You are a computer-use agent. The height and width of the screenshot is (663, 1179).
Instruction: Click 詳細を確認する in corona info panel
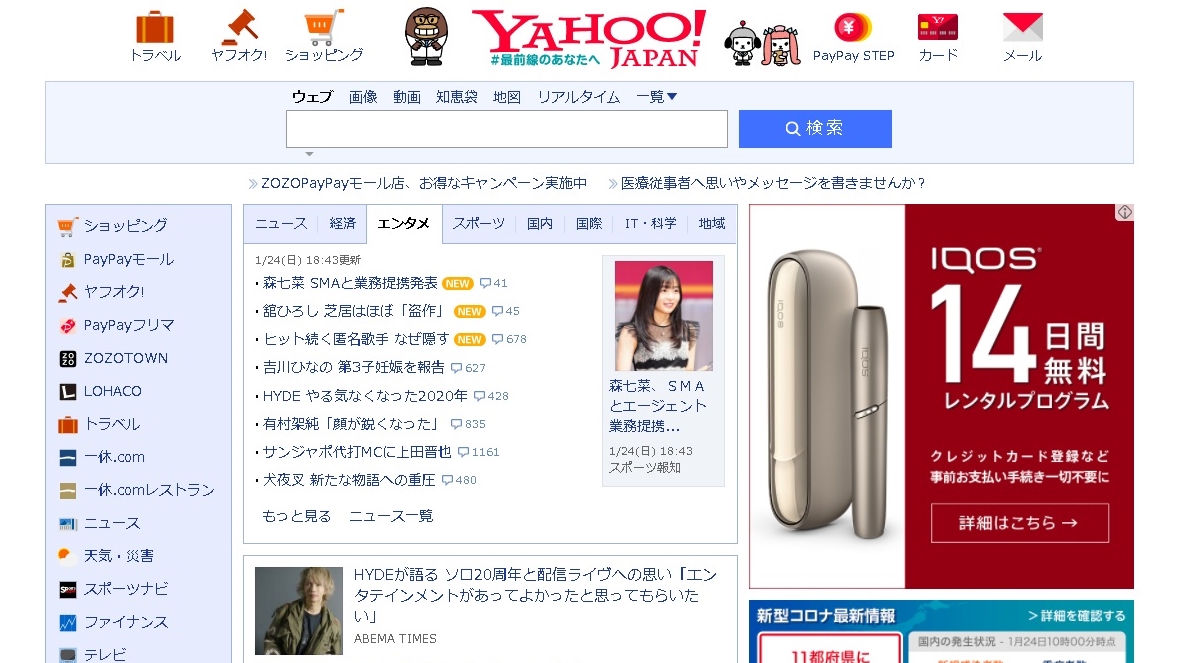click(1077, 616)
